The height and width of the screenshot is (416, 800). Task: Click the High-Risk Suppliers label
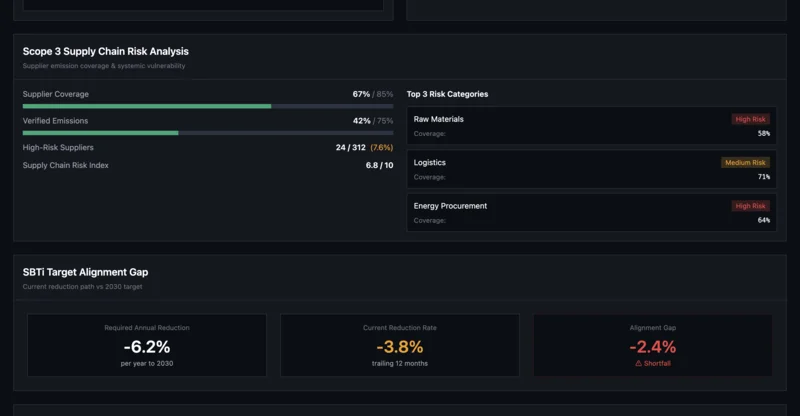click(x=58, y=147)
